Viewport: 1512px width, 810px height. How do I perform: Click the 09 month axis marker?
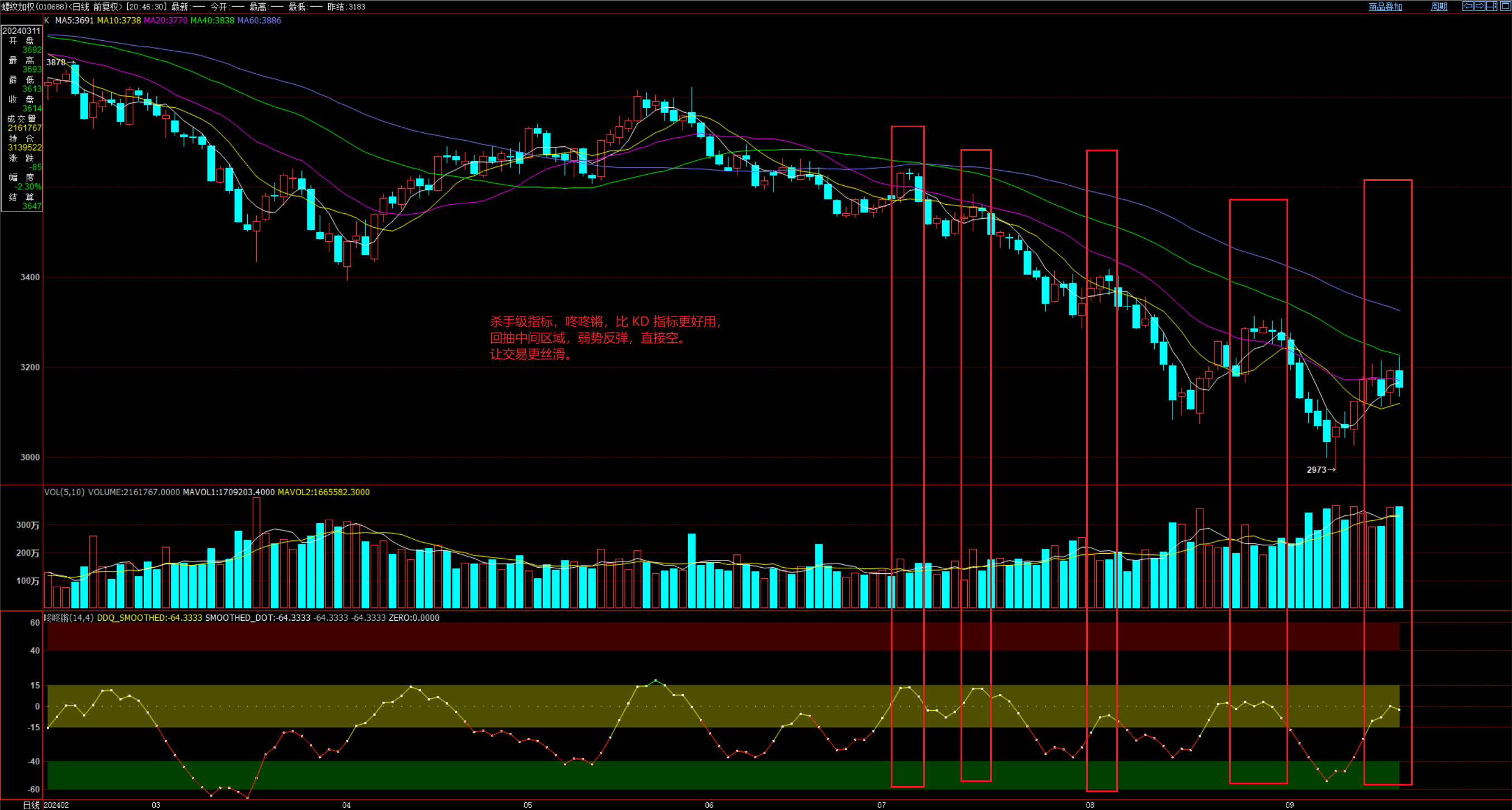pos(1289,805)
